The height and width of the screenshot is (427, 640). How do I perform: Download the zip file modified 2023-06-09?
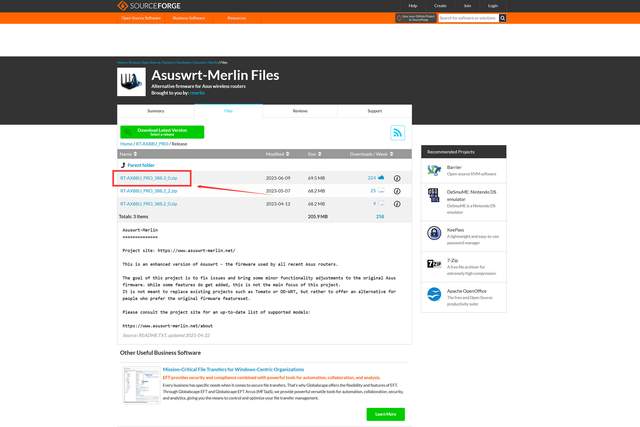point(149,178)
